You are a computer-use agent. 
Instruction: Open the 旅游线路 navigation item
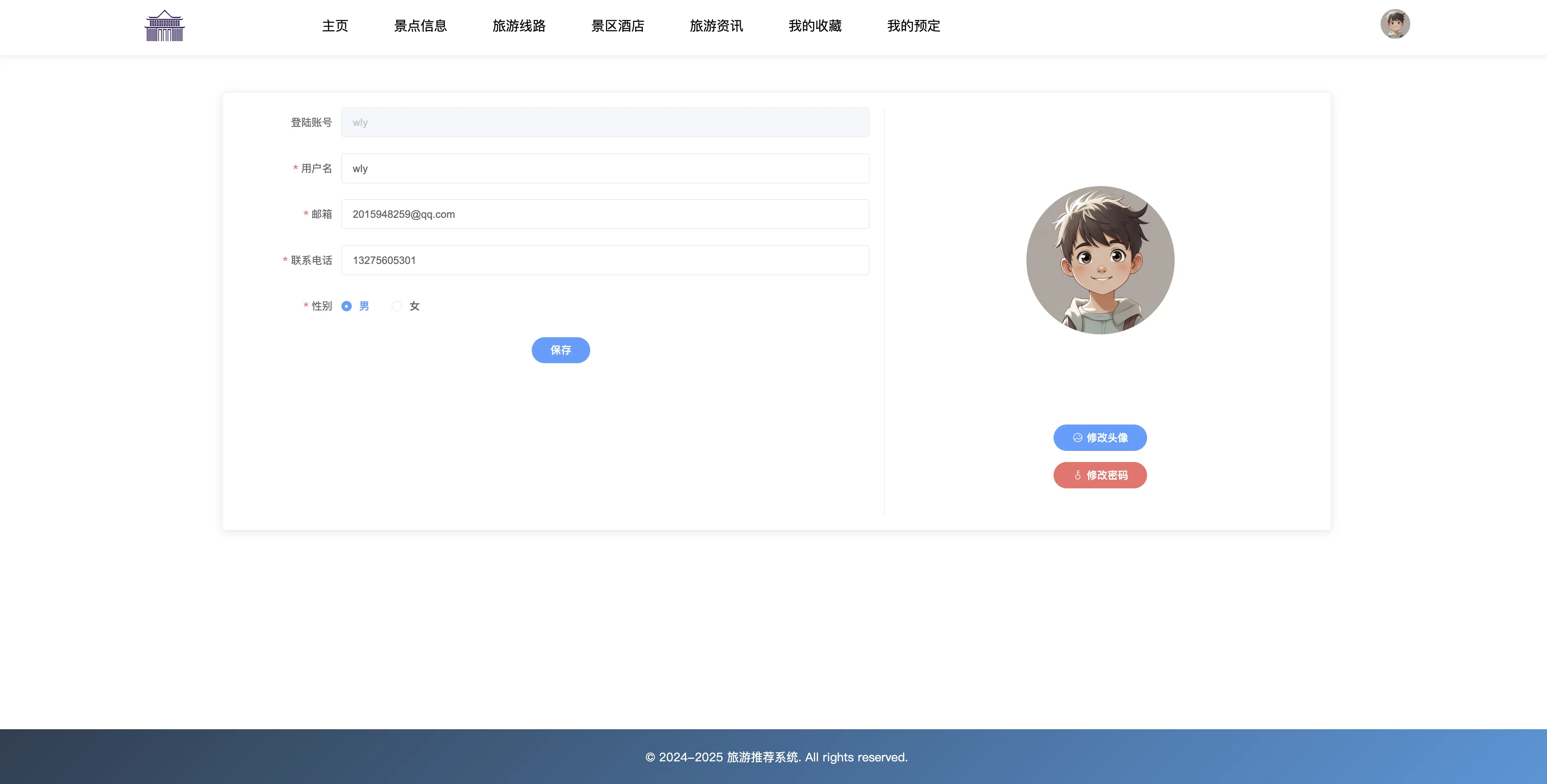(x=519, y=26)
